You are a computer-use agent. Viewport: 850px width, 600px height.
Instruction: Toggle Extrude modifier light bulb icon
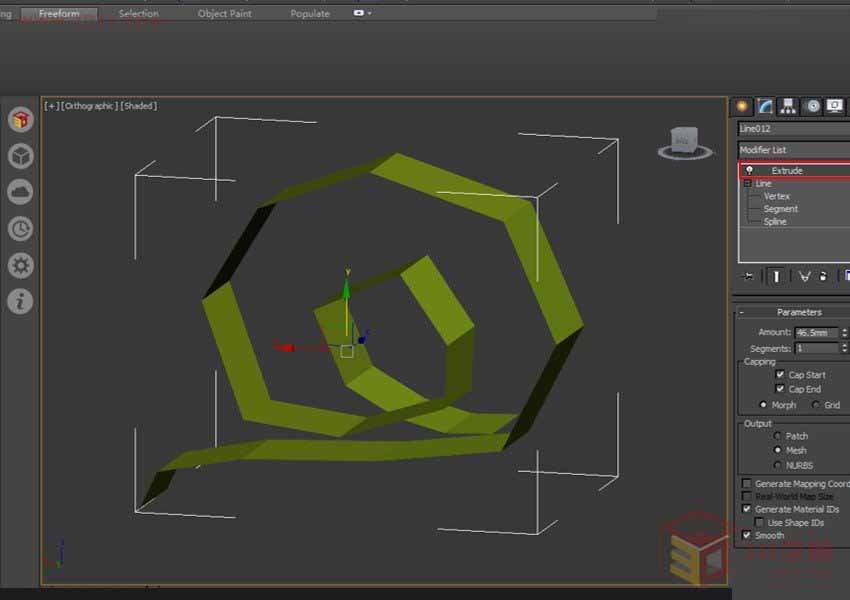click(749, 170)
